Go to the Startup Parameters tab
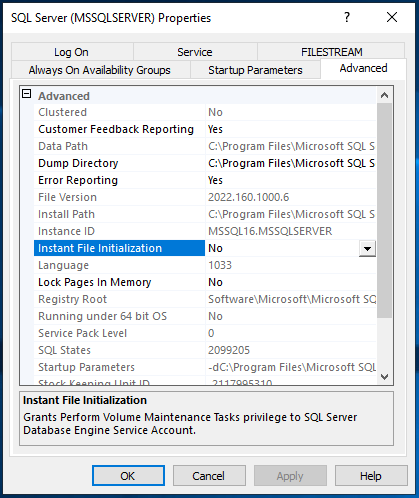Image resolution: width=419 pixels, height=498 pixels. (x=255, y=70)
